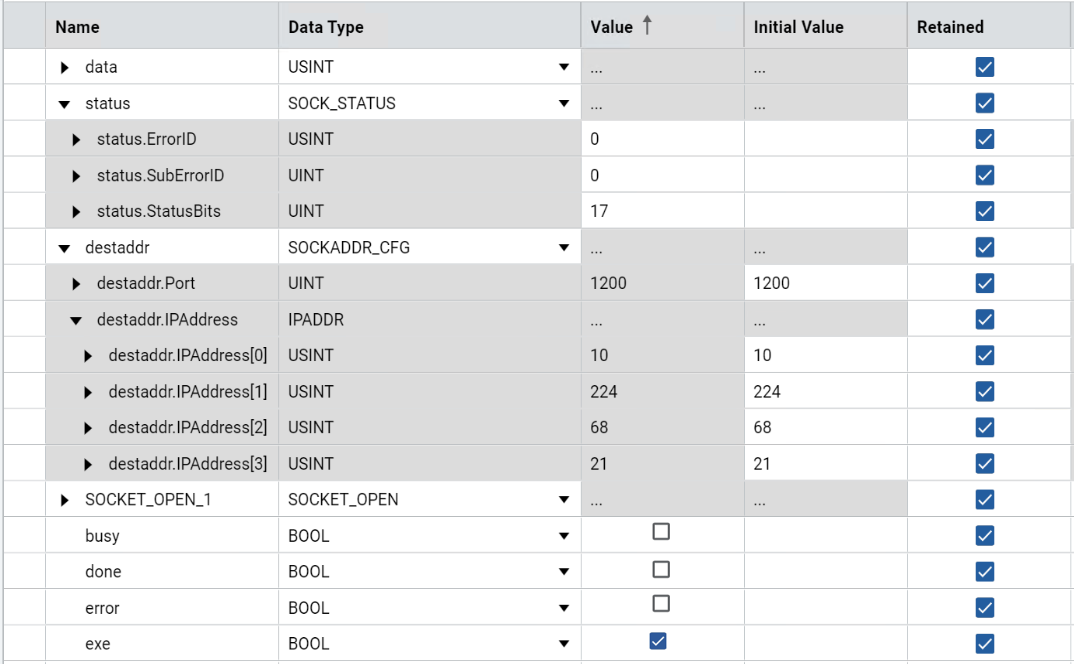The image size is (1074, 664).
Task: Expand the status.ErrorID row
Action: pyautogui.click(x=77, y=140)
